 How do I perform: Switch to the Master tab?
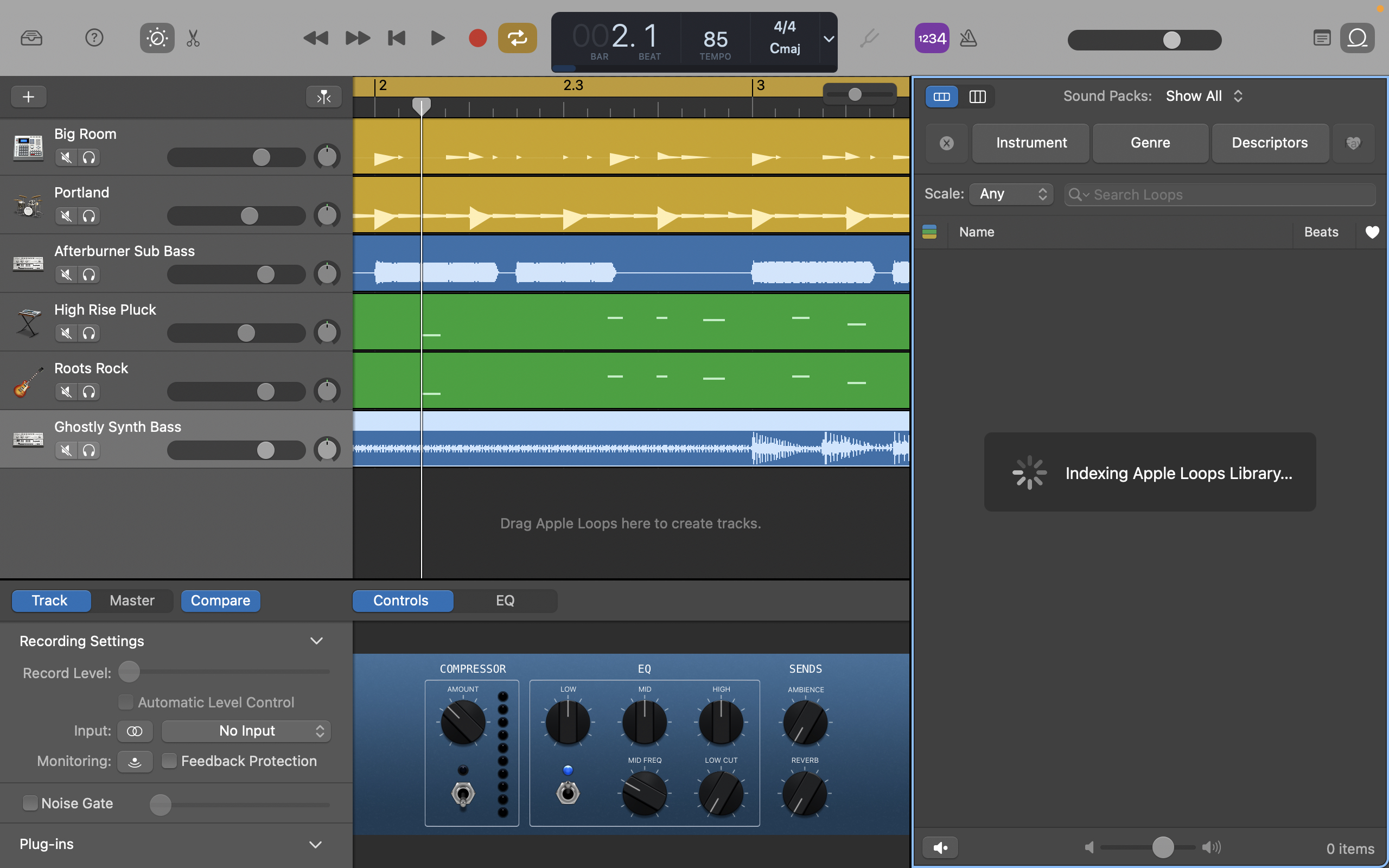click(x=132, y=600)
